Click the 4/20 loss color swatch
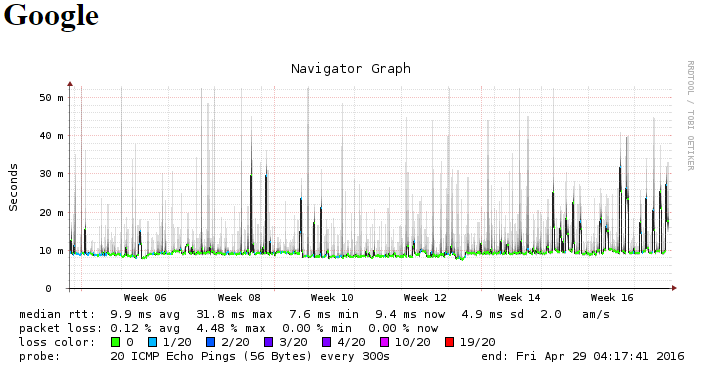The height and width of the screenshot is (369, 706). [326, 342]
